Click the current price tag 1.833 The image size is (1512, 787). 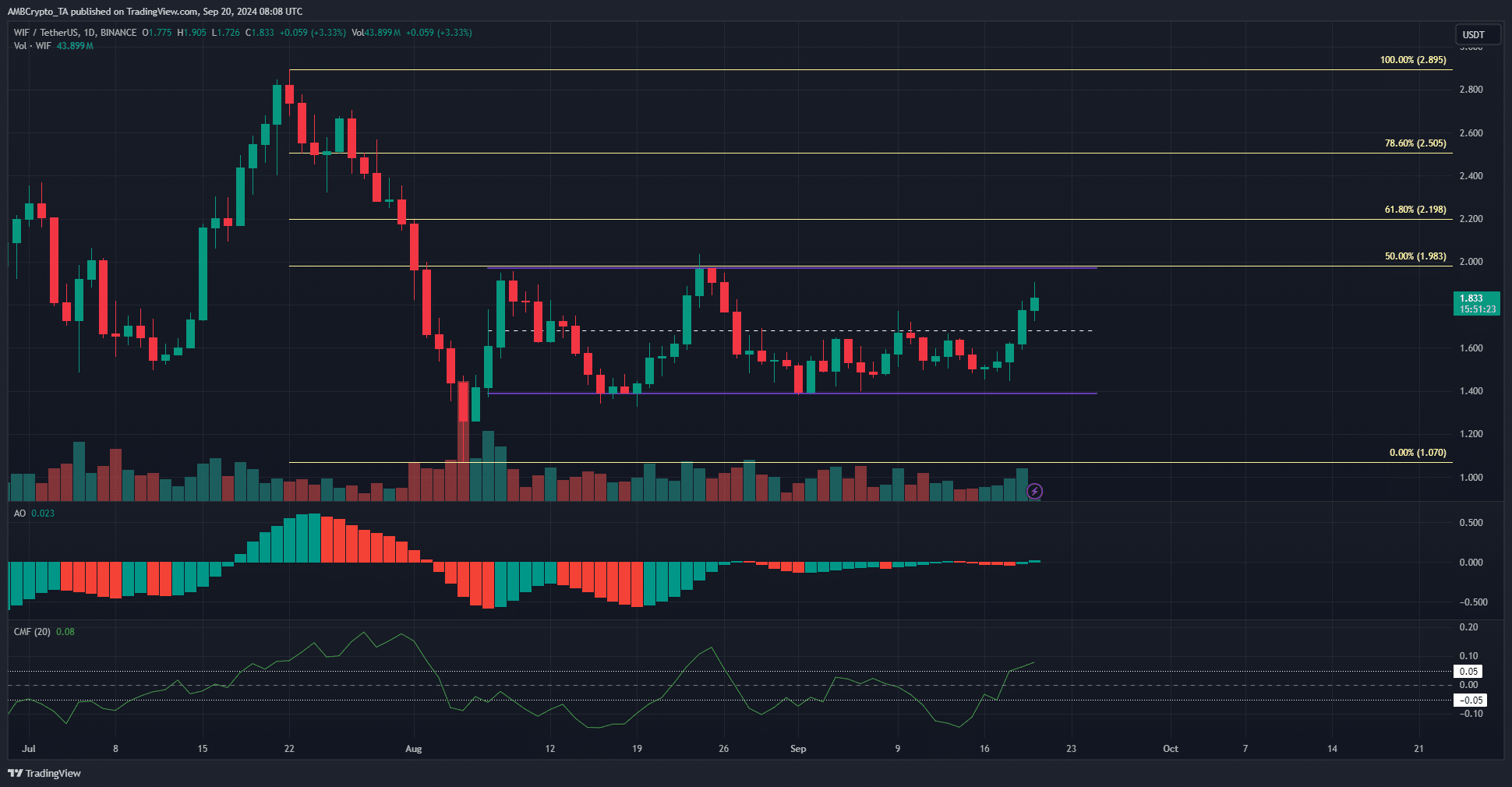pos(1477,303)
